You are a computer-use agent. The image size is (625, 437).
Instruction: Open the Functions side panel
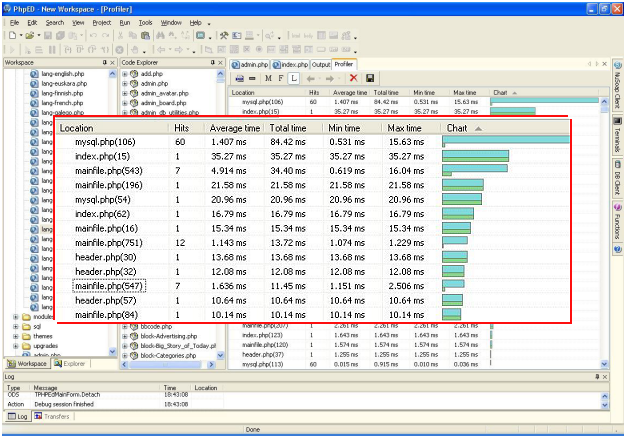point(617,221)
